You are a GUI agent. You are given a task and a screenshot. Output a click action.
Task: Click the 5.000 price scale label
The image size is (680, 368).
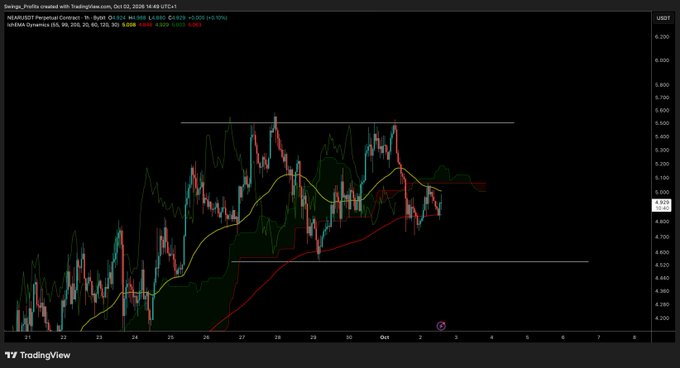point(662,192)
